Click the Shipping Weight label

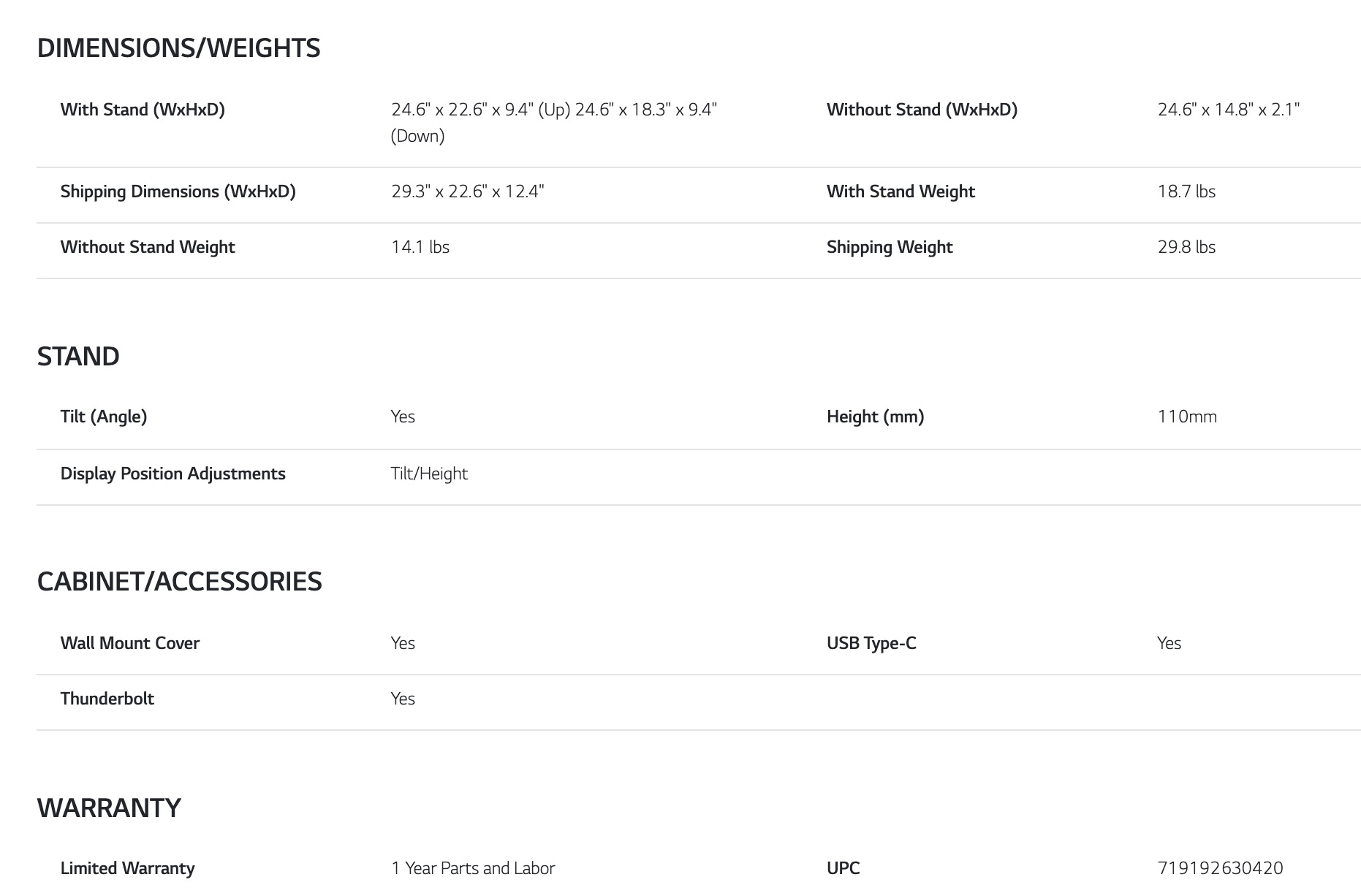[x=890, y=247]
